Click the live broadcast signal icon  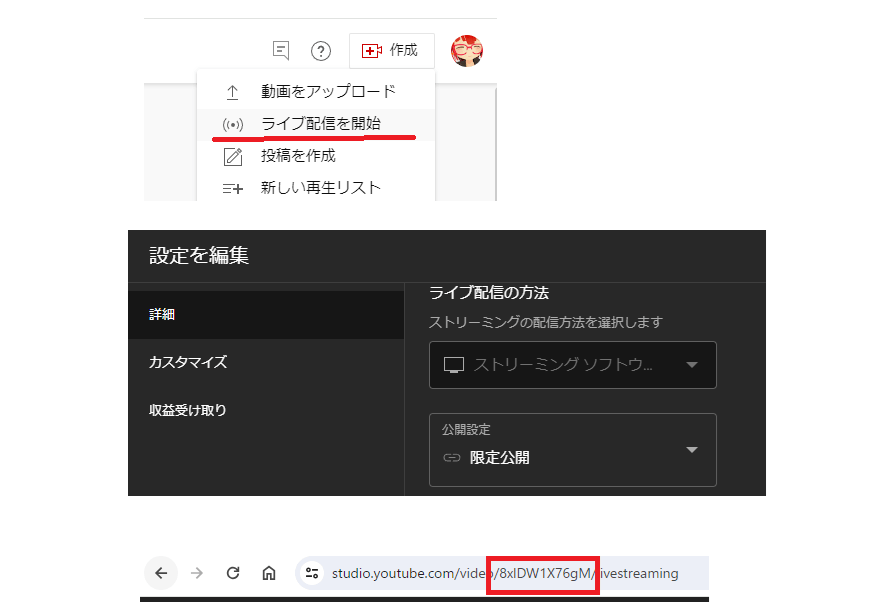pos(232,124)
